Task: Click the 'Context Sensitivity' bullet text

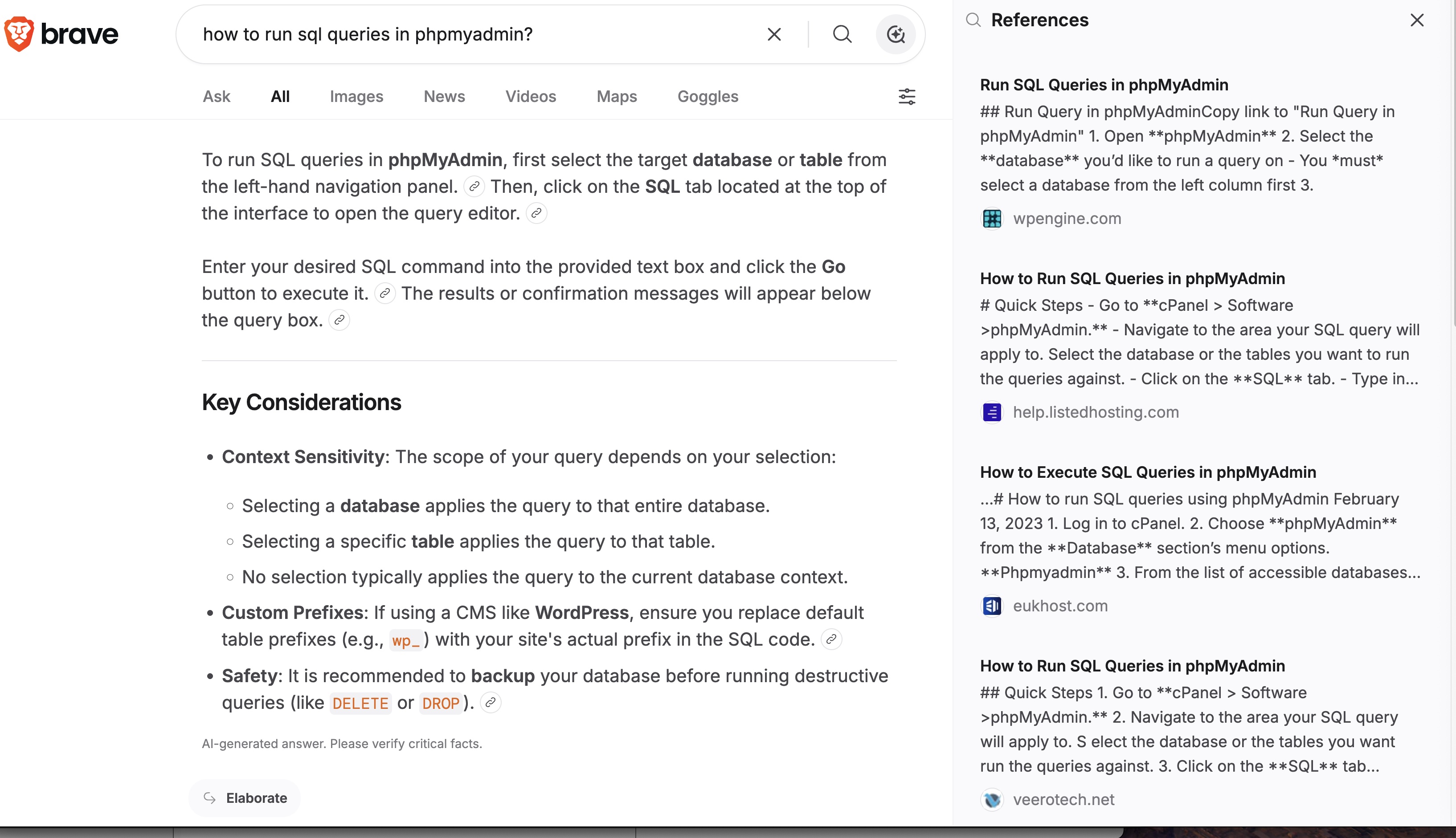Action: pos(303,456)
